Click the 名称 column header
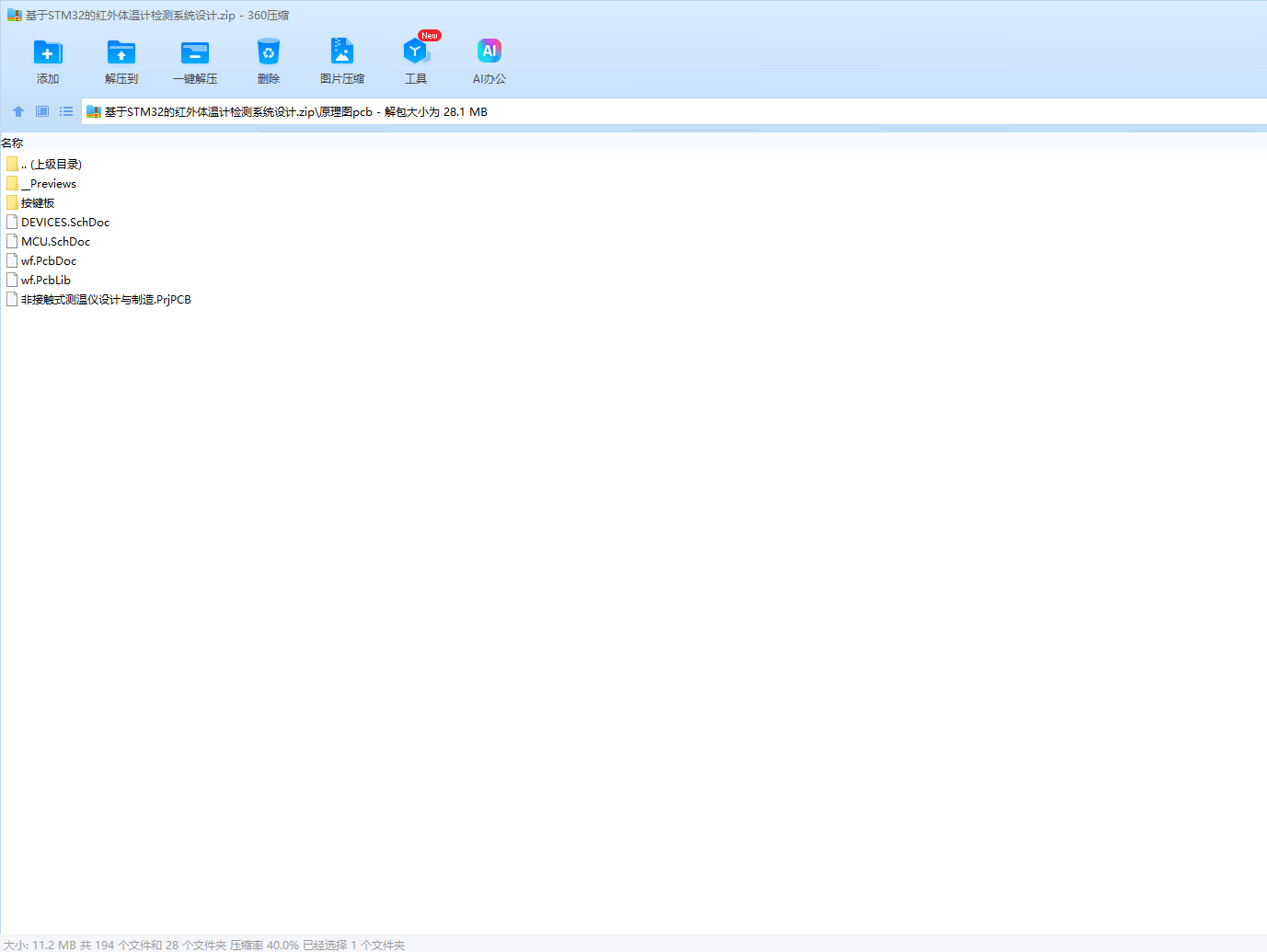Screen dimensions: 1267x952 tap(12, 143)
